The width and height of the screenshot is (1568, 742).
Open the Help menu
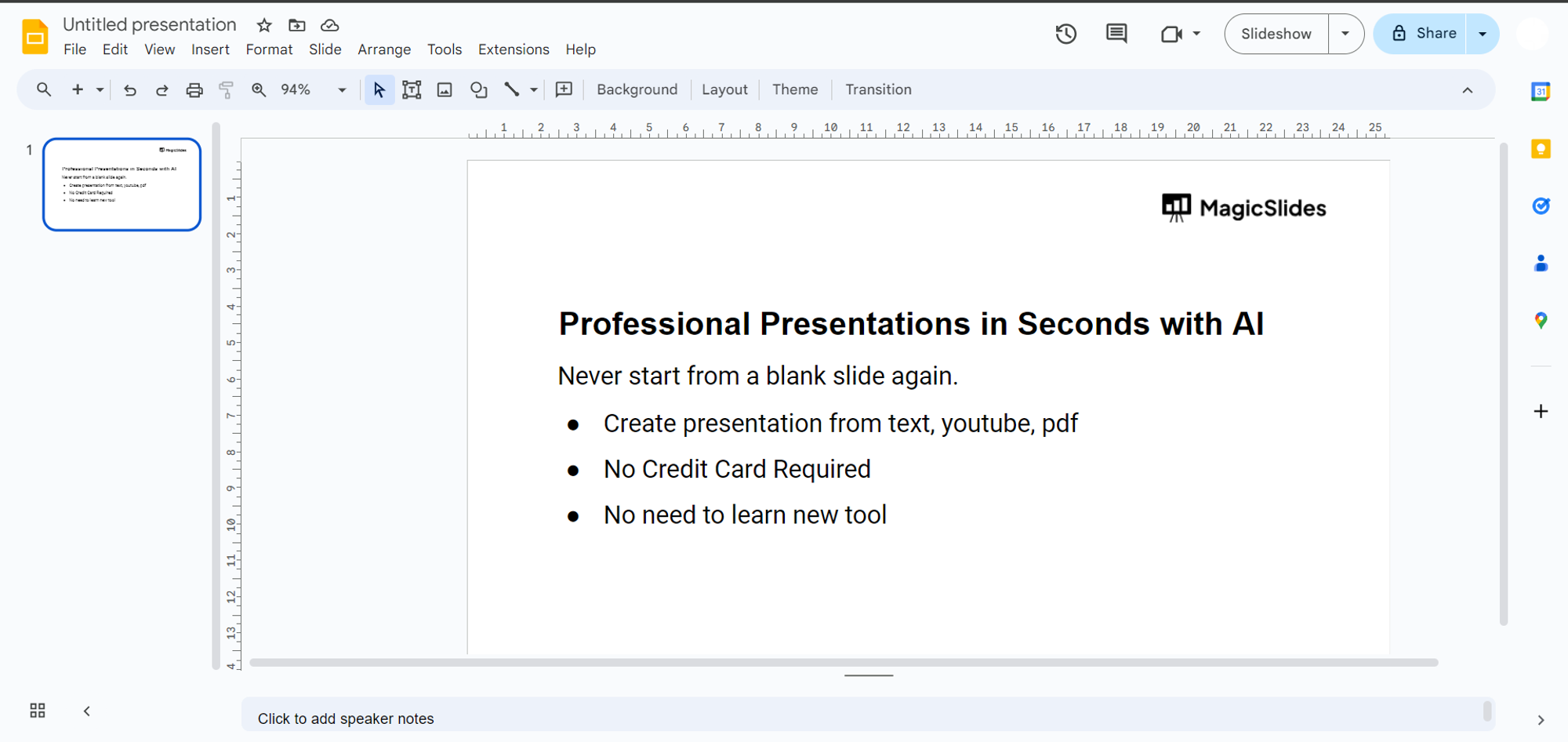(581, 49)
